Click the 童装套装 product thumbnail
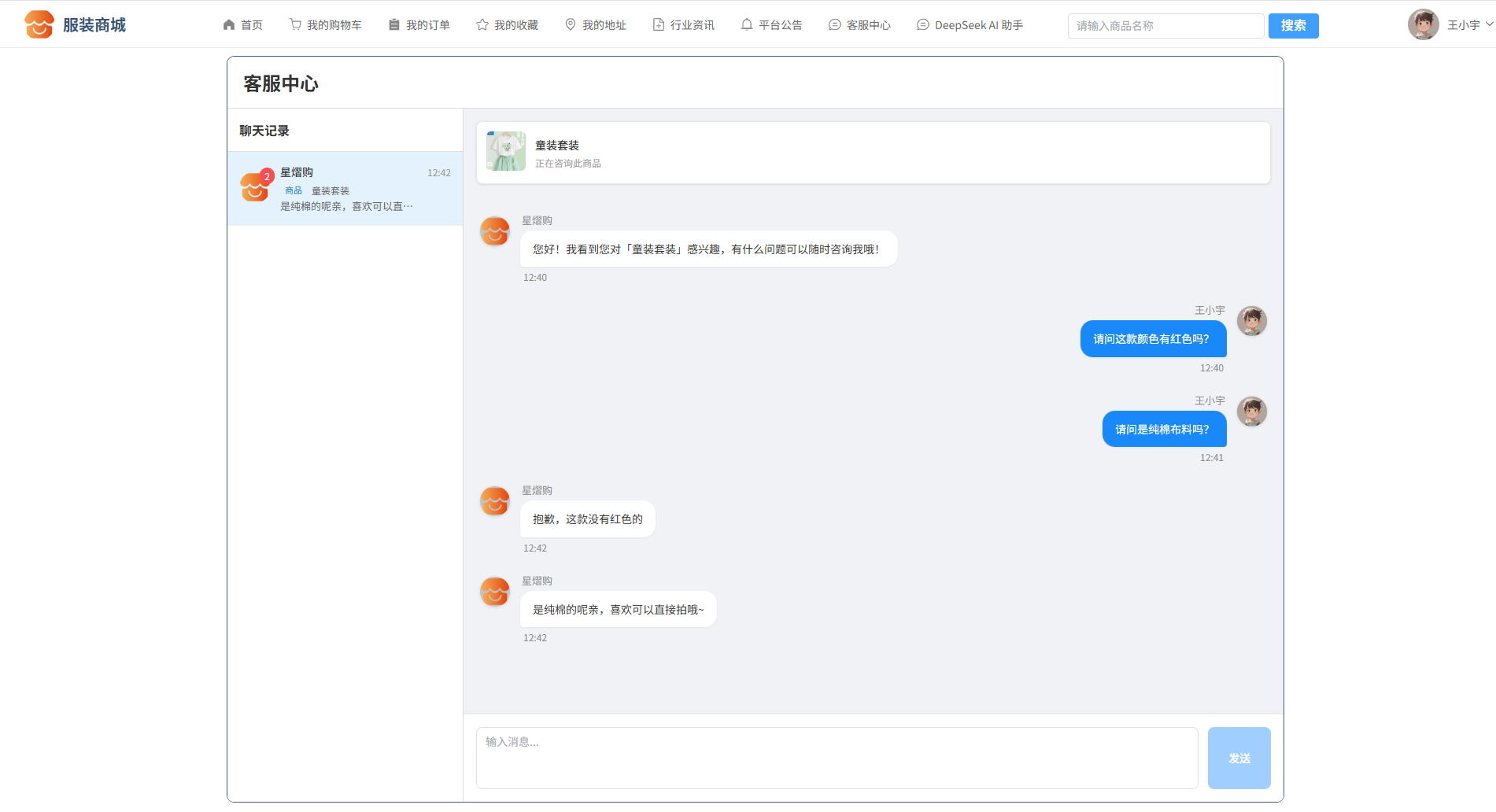1496x812 pixels. [x=506, y=151]
